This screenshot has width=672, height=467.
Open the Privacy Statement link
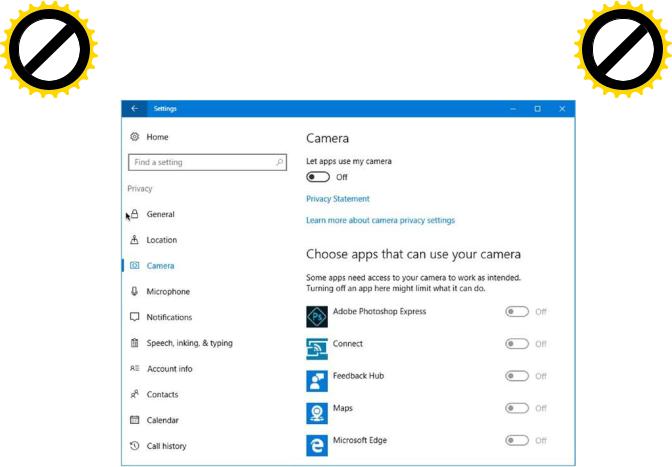pyautogui.click(x=338, y=199)
